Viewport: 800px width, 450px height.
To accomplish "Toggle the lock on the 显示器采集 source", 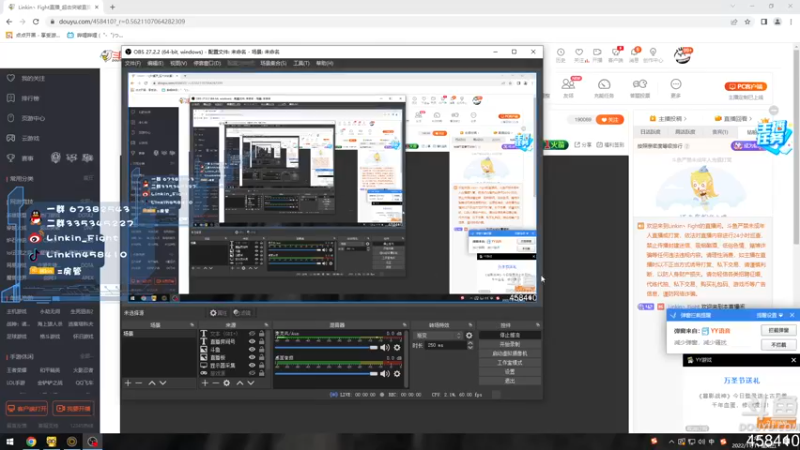I will coord(262,365).
